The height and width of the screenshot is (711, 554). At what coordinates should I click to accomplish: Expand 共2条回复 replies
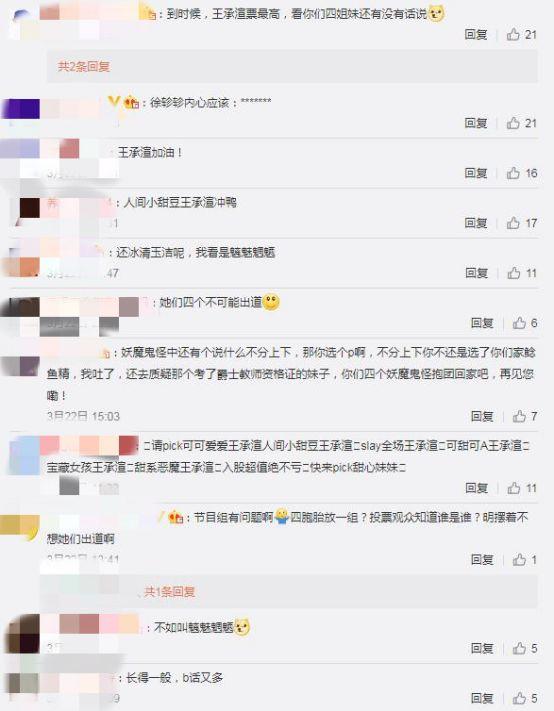(84, 67)
